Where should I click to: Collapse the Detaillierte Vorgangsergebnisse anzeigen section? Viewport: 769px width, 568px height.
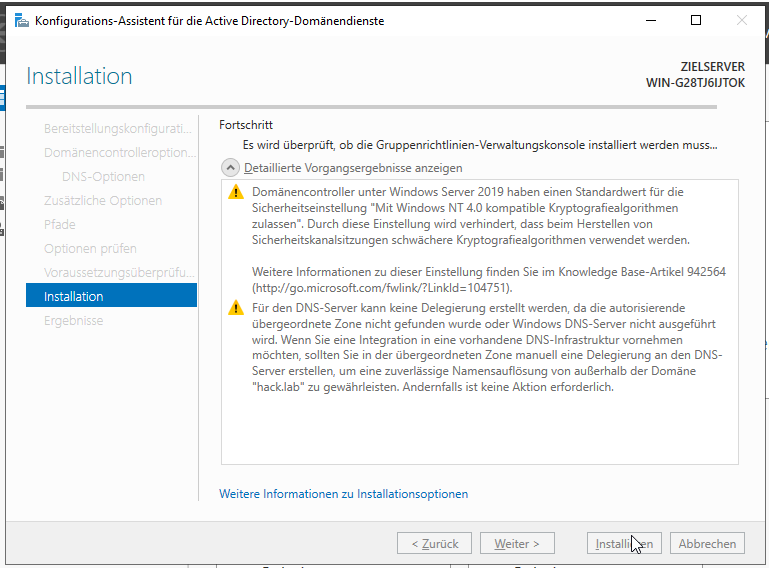click(230, 168)
